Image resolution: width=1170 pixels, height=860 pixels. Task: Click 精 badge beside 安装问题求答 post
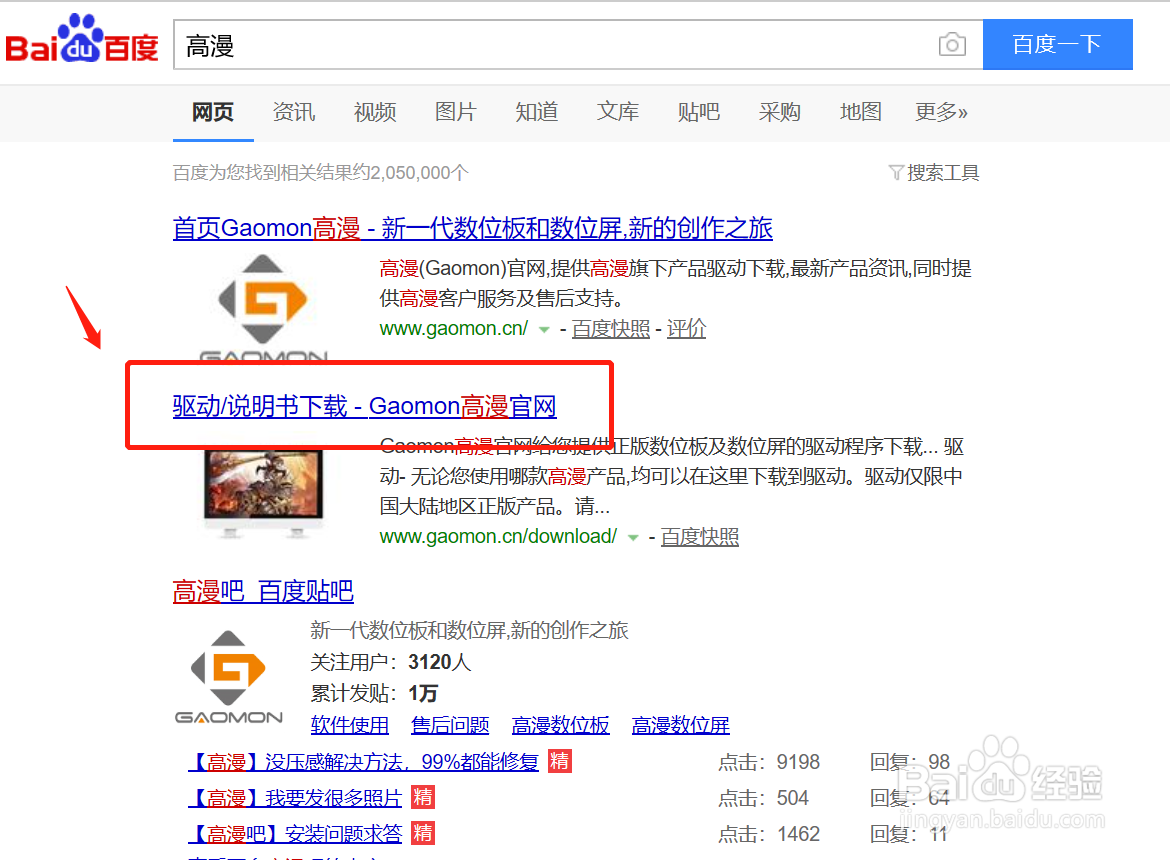[423, 833]
